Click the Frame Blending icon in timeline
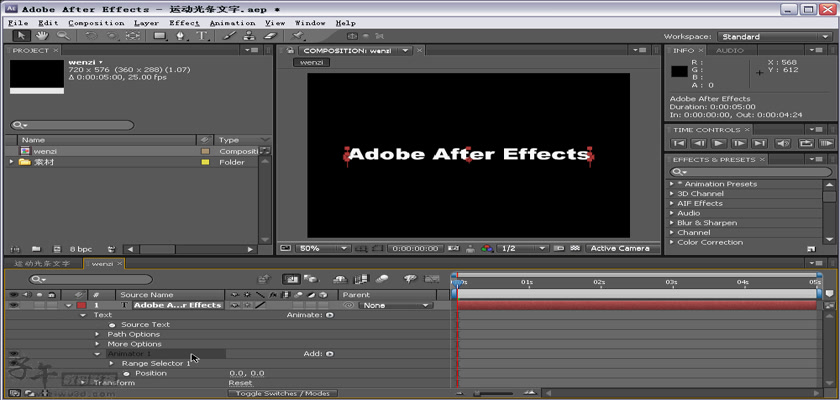Viewport: 840px width, 400px height. [x=362, y=279]
